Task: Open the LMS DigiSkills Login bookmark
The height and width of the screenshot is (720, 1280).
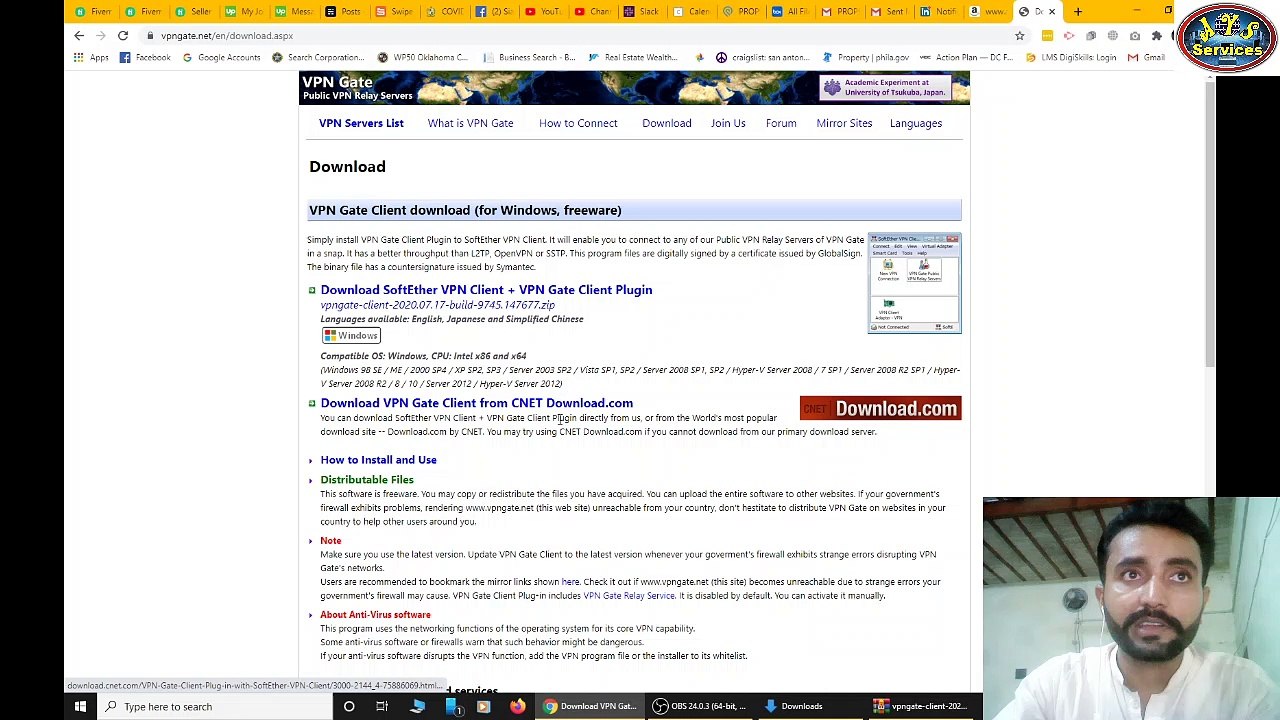Action: (1070, 57)
